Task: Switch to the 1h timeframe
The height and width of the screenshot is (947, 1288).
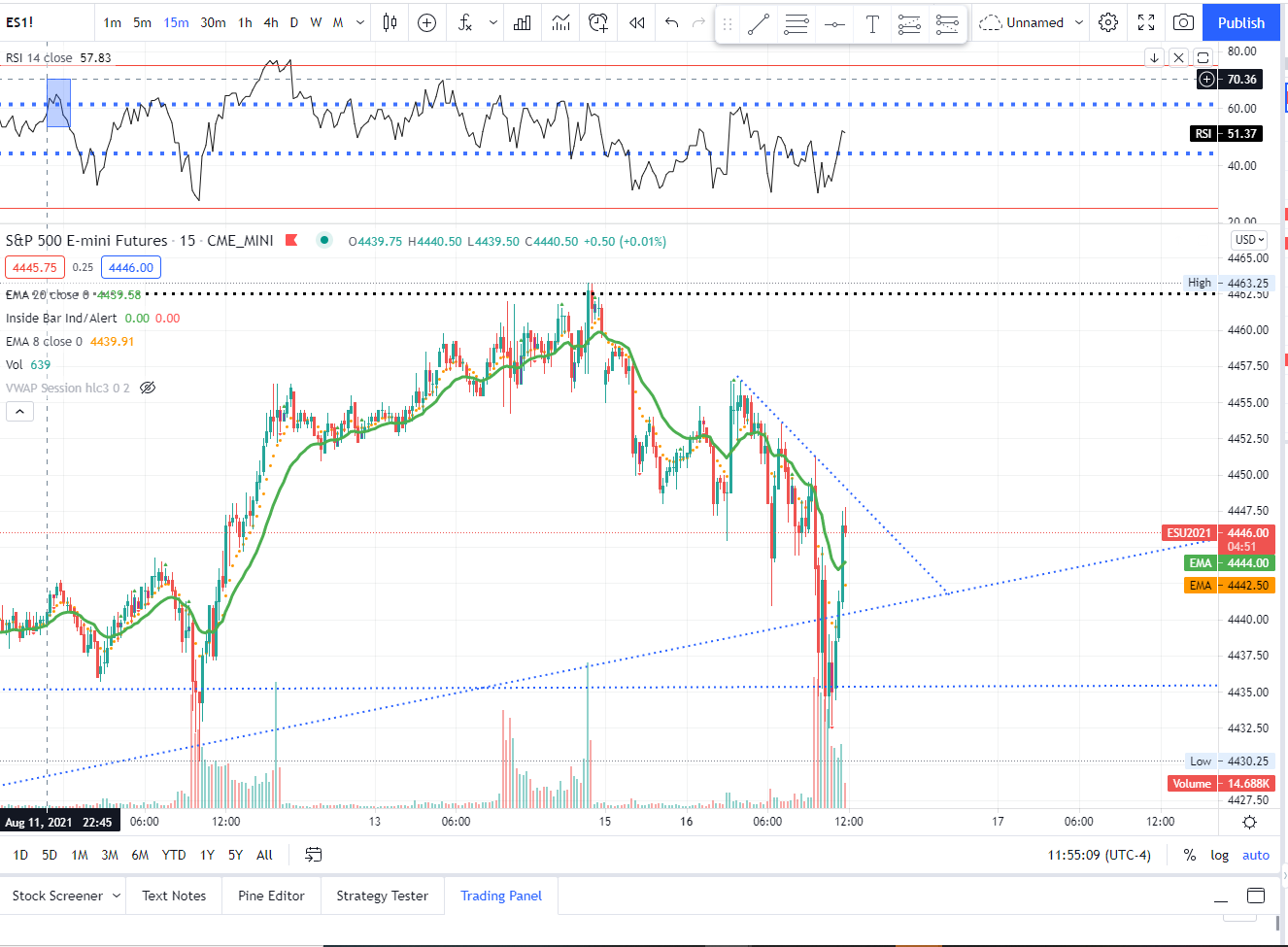Action: pos(245,22)
